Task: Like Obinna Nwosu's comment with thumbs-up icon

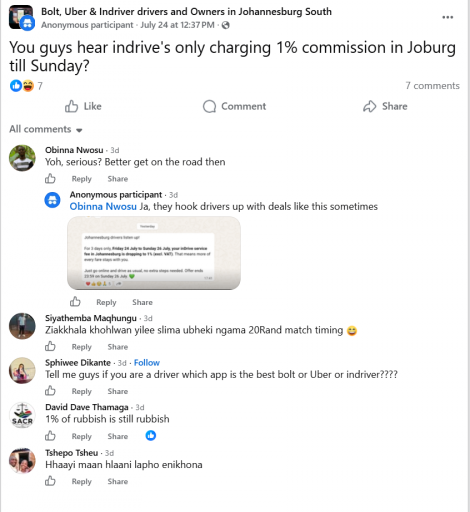Action: 50,179
